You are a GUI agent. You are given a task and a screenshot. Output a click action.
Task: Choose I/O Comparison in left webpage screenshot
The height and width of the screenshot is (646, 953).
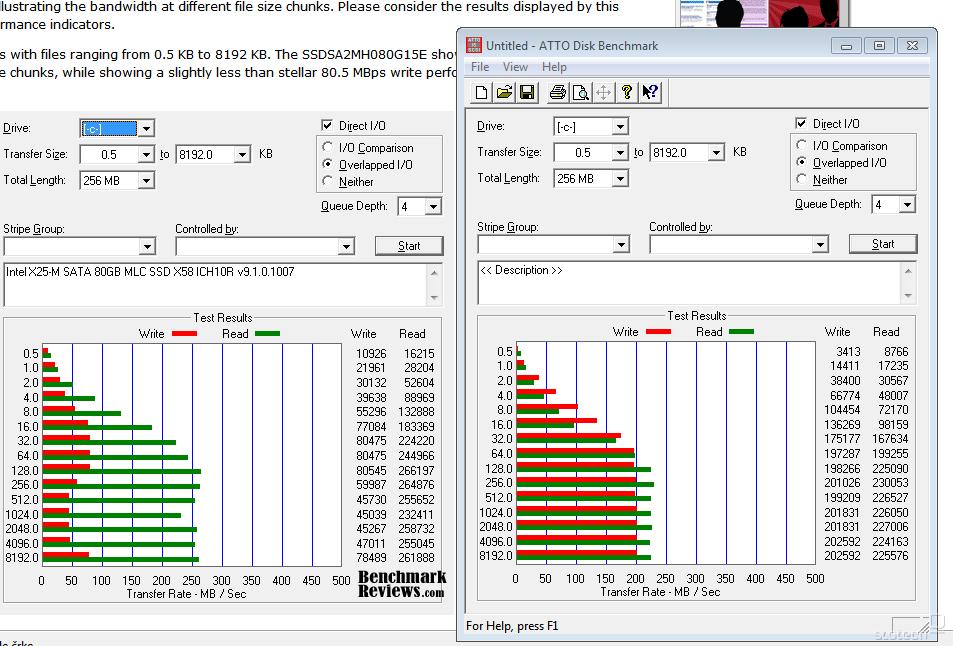click(328, 147)
